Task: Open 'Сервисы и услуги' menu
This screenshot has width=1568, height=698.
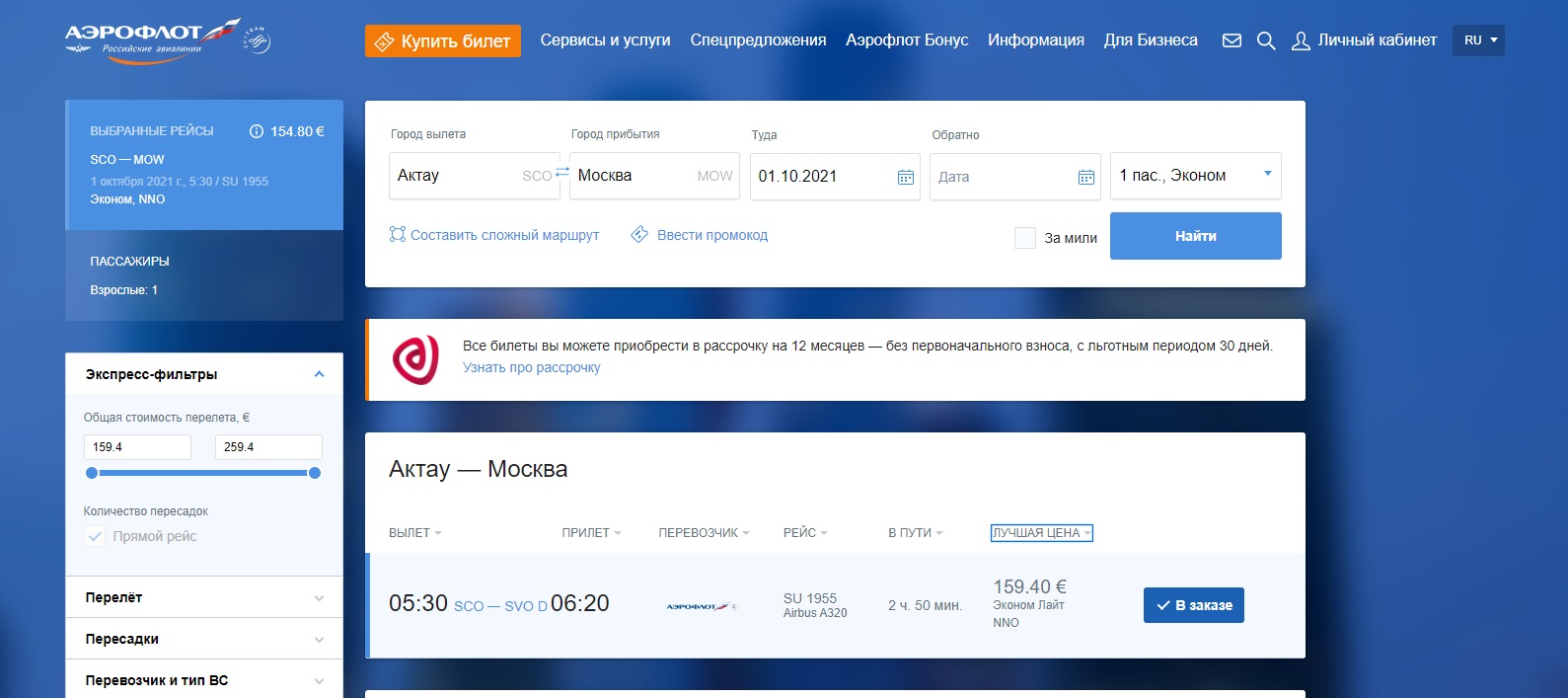Action: pos(605,40)
